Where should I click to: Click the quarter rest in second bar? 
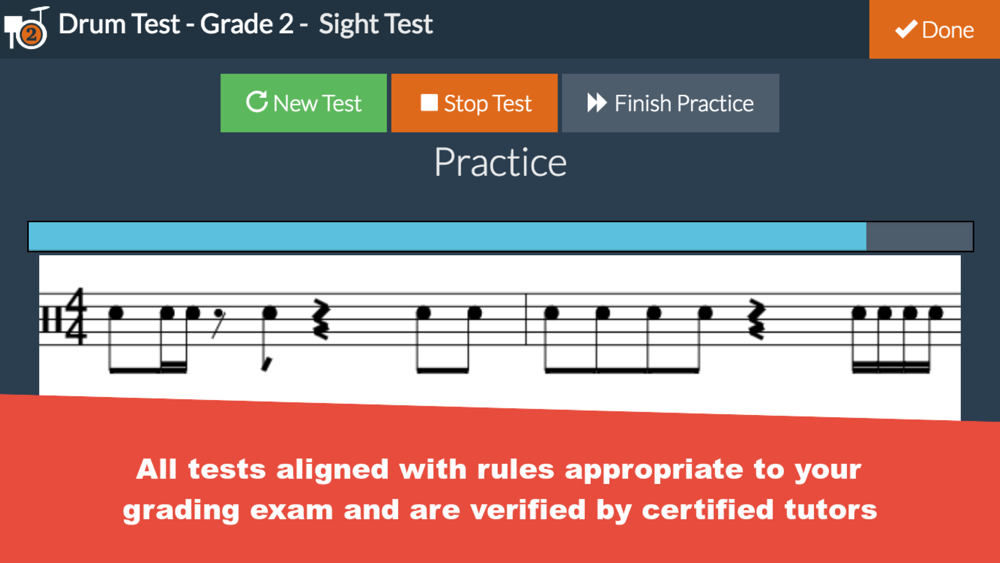point(756,319)
